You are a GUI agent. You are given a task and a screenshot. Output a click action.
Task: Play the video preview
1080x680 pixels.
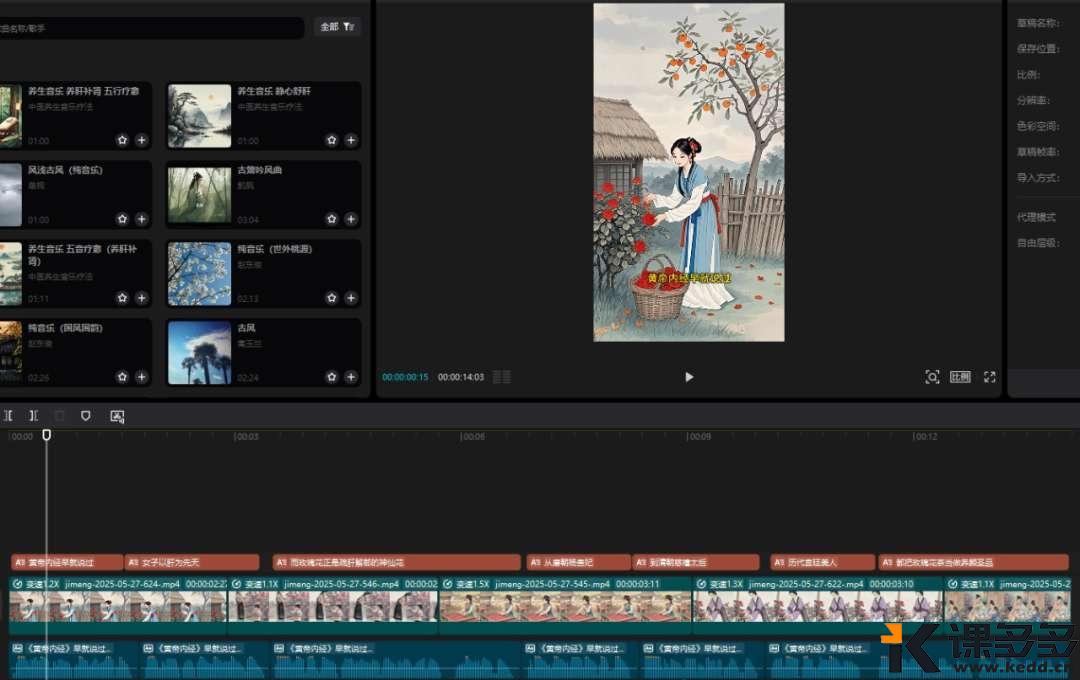pyautogui.click(x=688, y=377)
